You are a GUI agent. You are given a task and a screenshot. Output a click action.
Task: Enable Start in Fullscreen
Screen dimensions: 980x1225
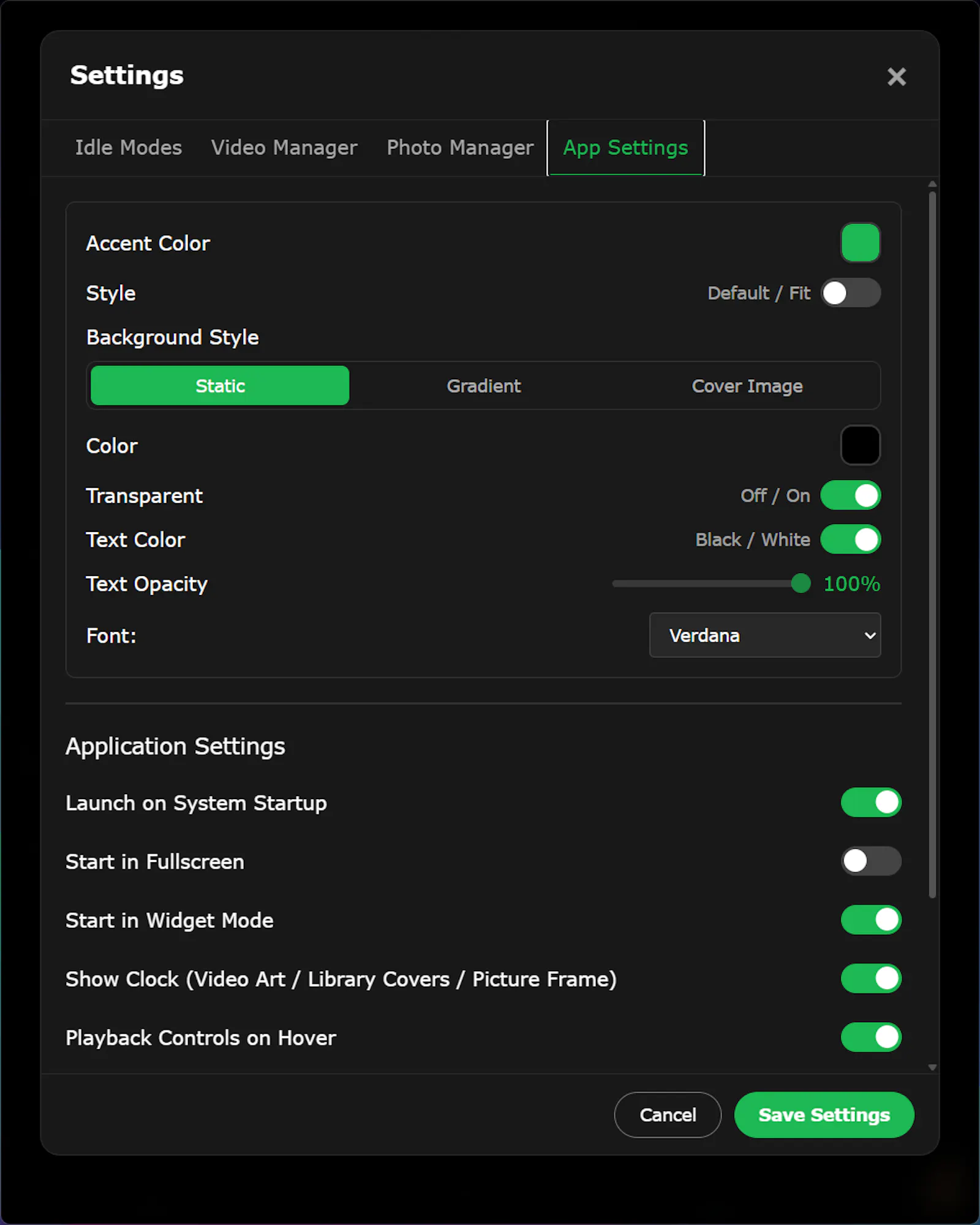(870, 861)
